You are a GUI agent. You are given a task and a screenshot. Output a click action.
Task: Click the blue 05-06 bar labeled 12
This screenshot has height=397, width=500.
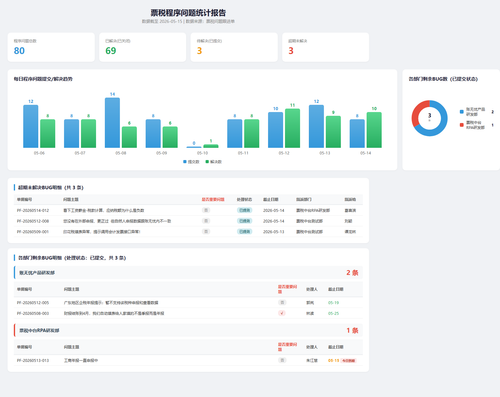coord(31,126)
